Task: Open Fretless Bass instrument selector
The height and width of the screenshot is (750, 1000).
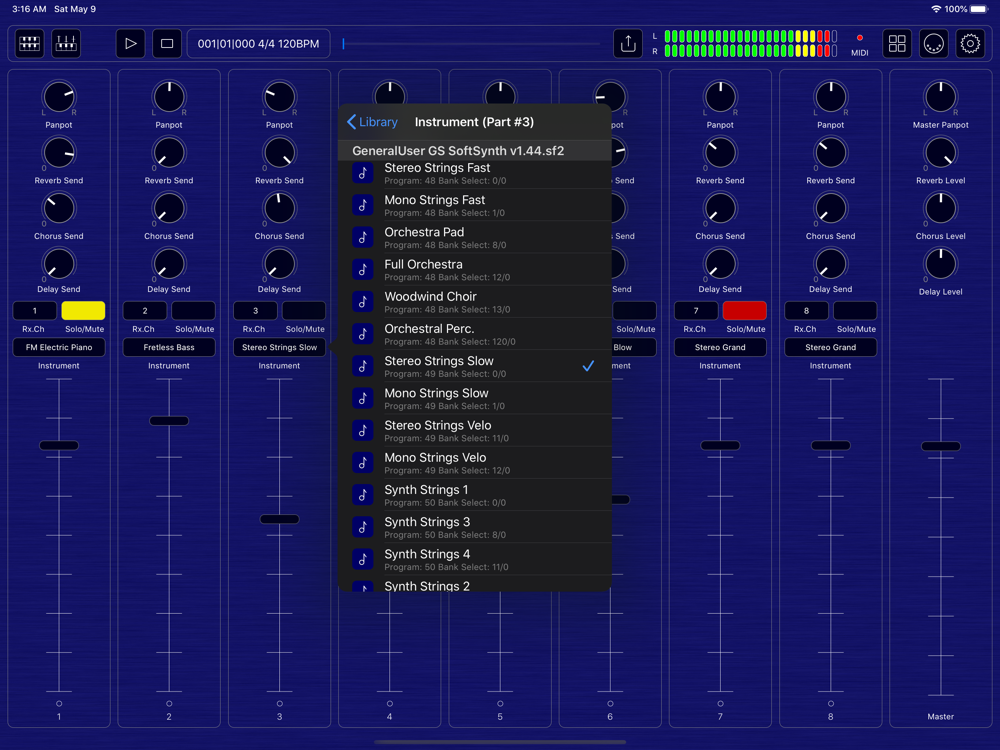Action: pos(169,348)
